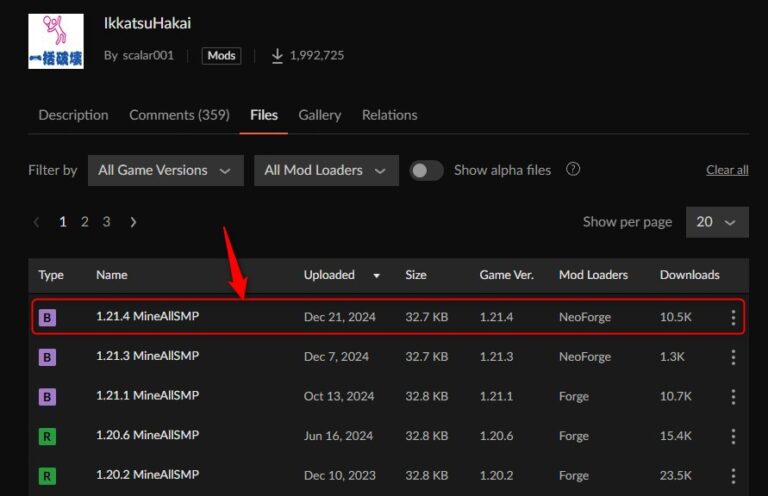Click the beta badge on 1.21.4 MineAllSMP row
This screenshot has height=496, width=768.
click(x=47, y=318)
